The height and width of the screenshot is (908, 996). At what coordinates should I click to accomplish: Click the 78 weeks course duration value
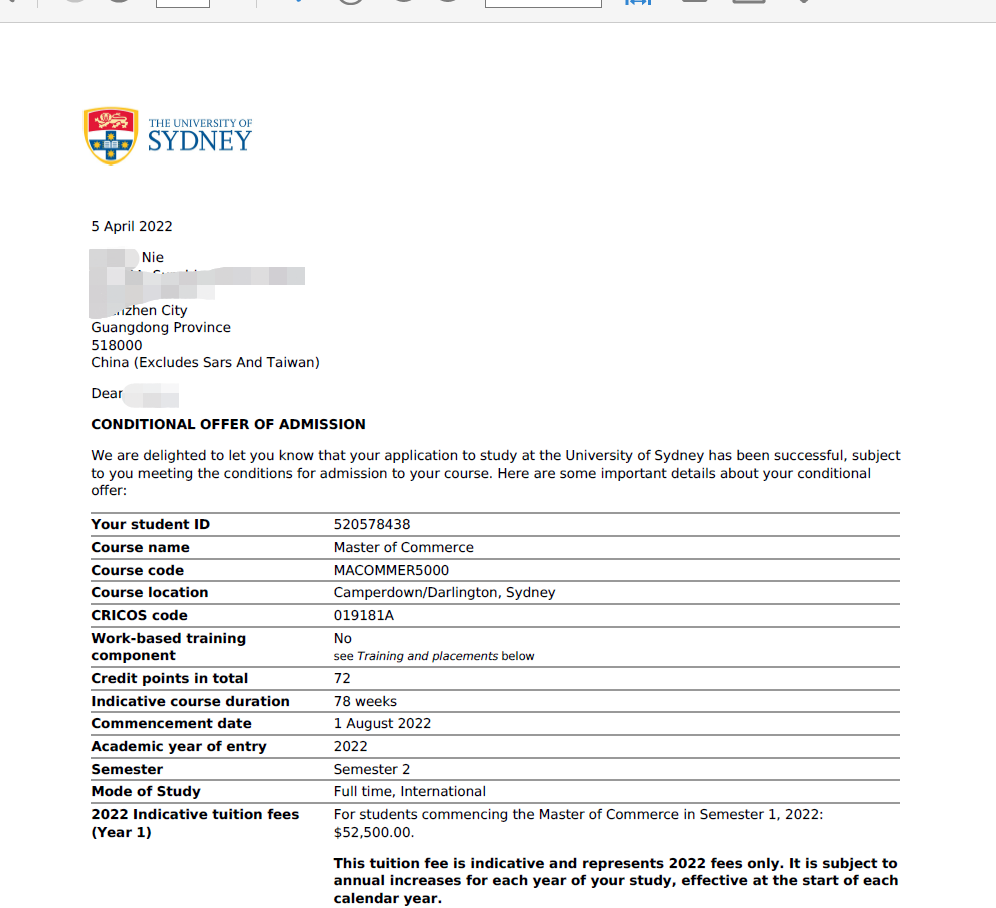pyautogui.click(x=365, y=701)
